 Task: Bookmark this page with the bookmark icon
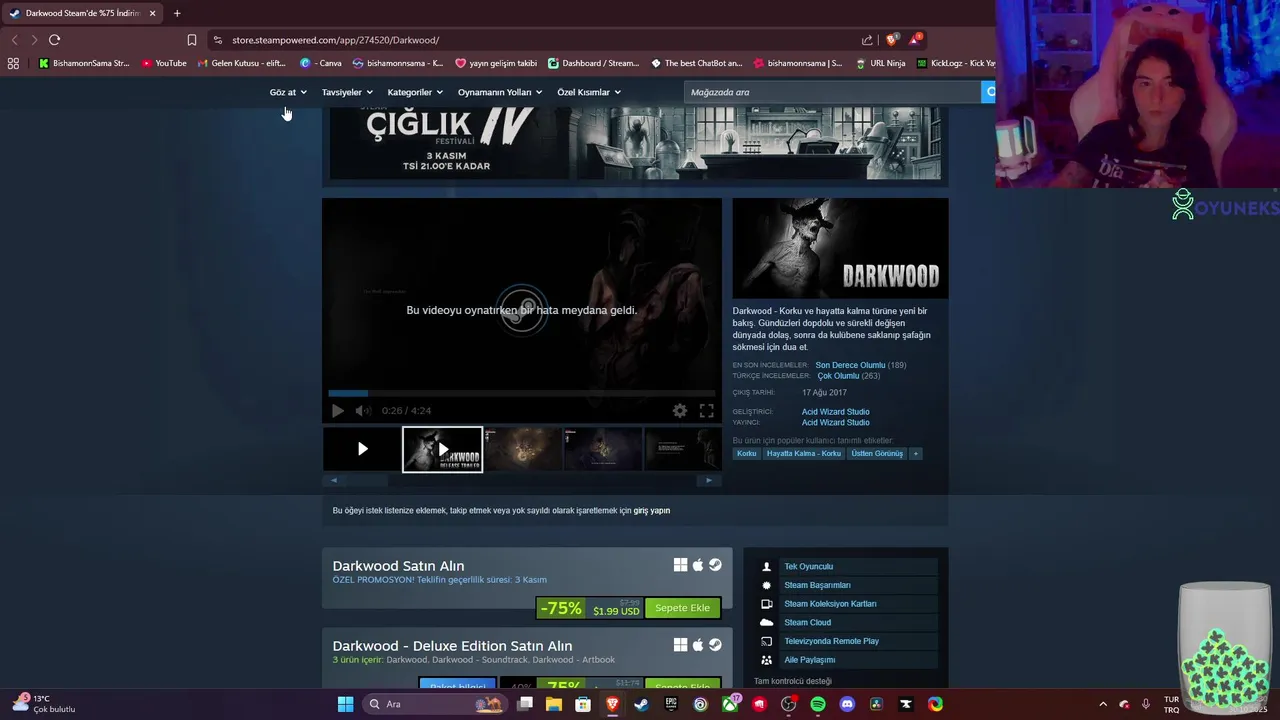[x=192, y=40]
